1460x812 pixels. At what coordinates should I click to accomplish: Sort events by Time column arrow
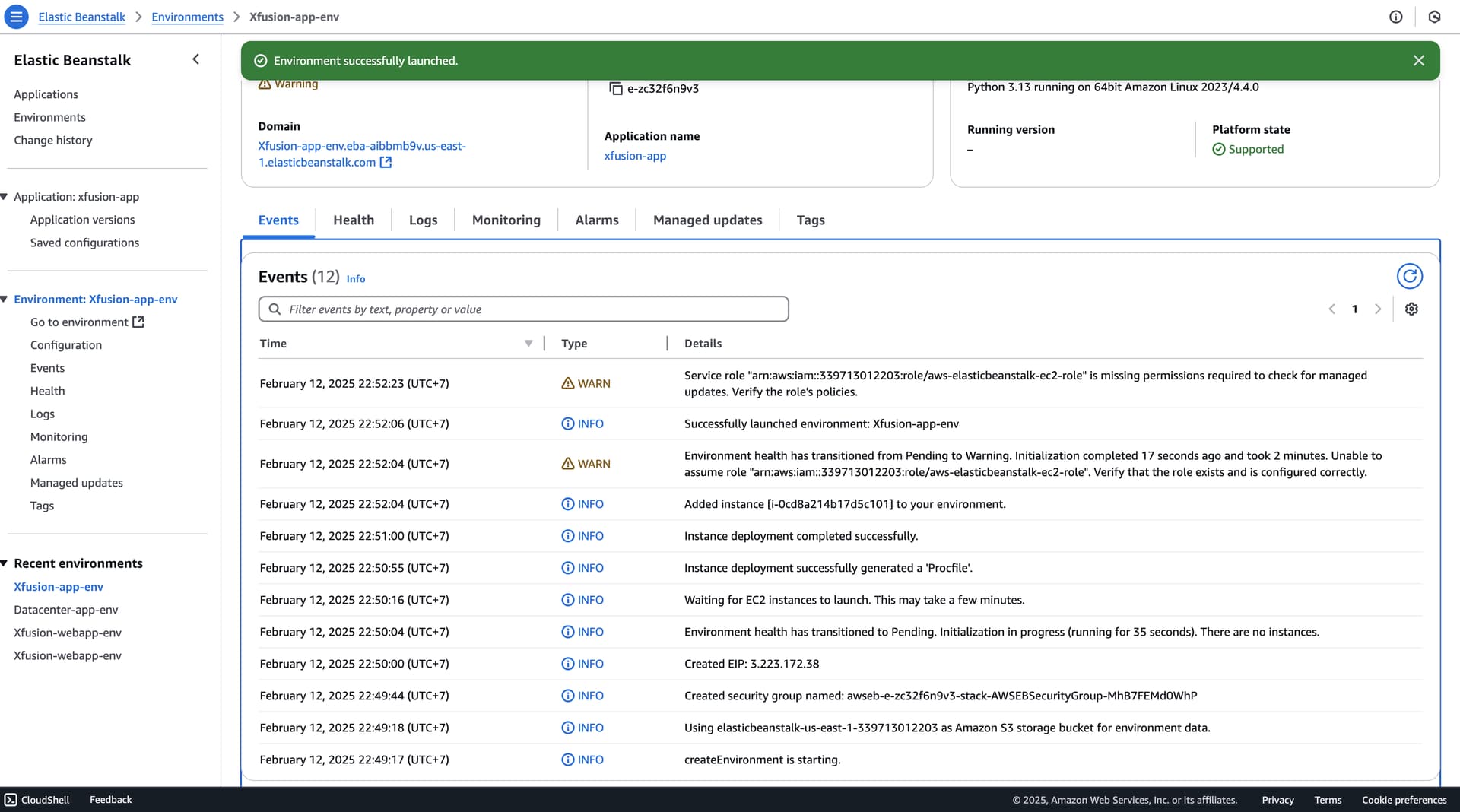(528, 344)
